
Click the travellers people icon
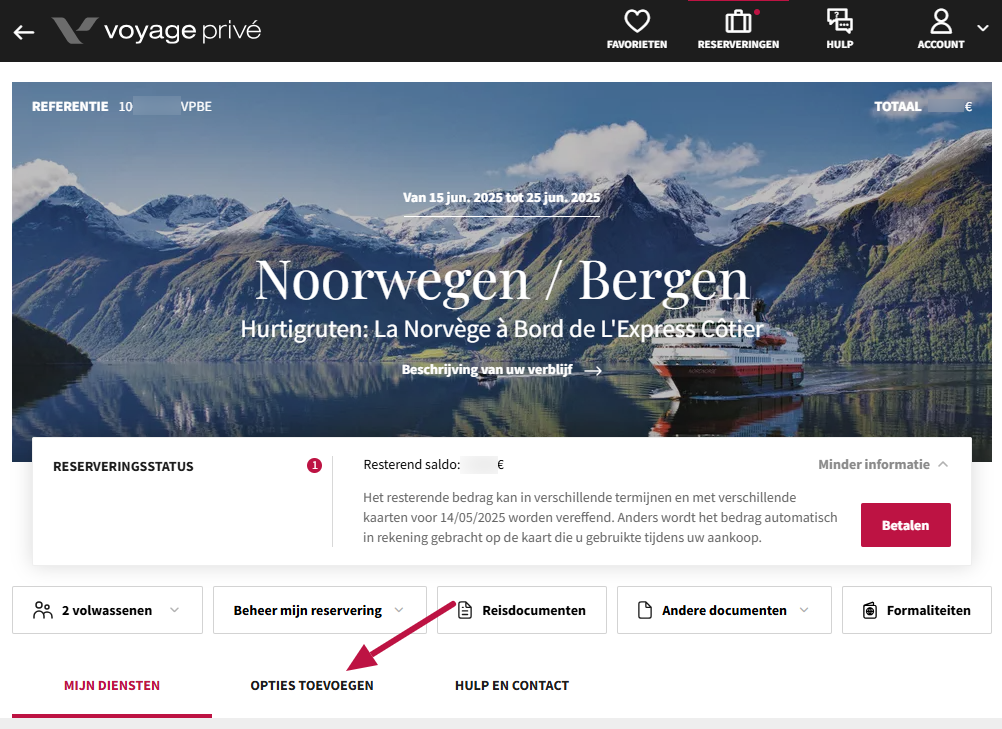tap(43, 610)
